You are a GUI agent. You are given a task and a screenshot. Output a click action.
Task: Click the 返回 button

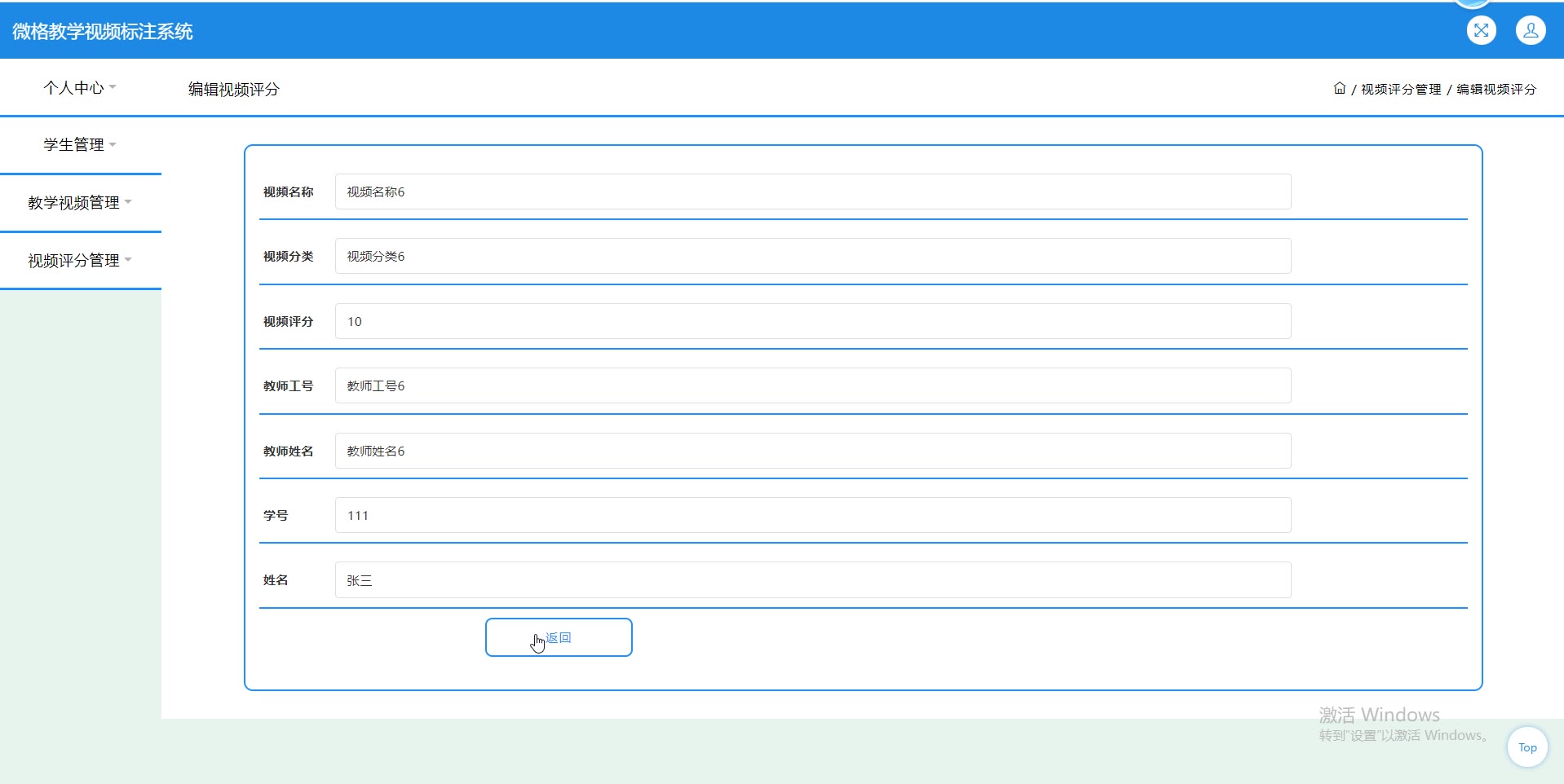[x=559, y=637]
